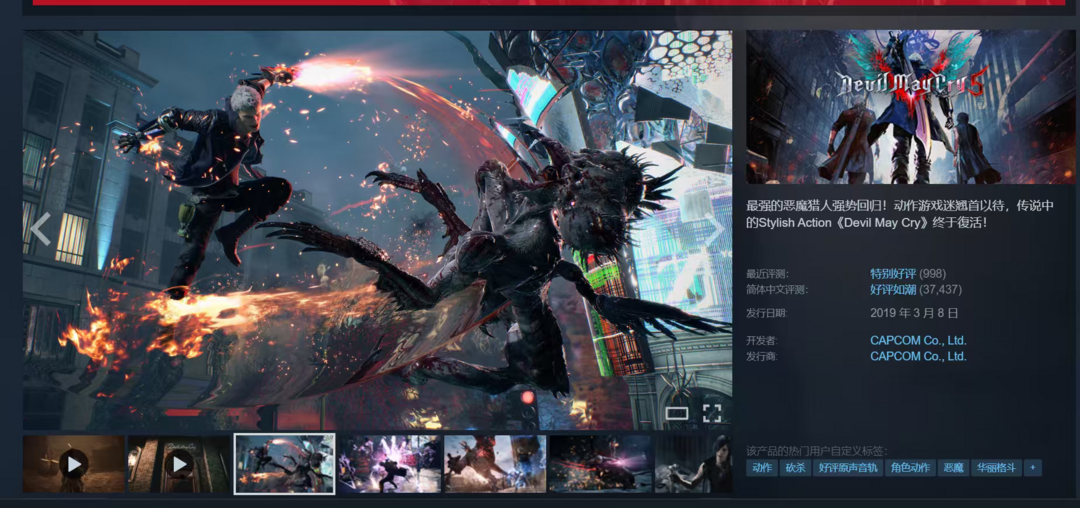The height and width of the screenshot is (508, 1080).
Task: Select the dark-haired character thumbnail
Action: [x=694, y=464]
